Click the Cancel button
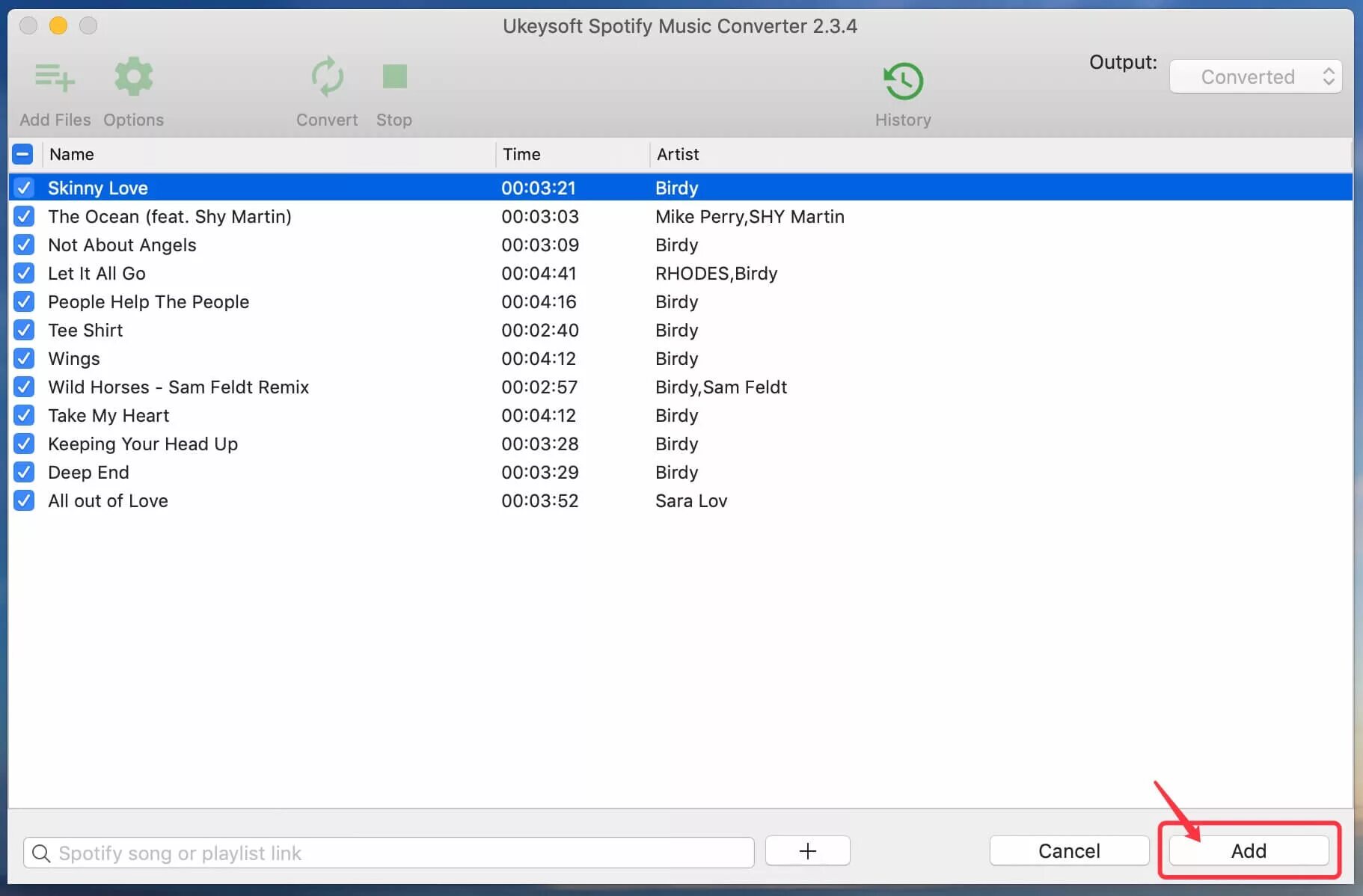This screenshot has width=1363, height=896. 1069,851
